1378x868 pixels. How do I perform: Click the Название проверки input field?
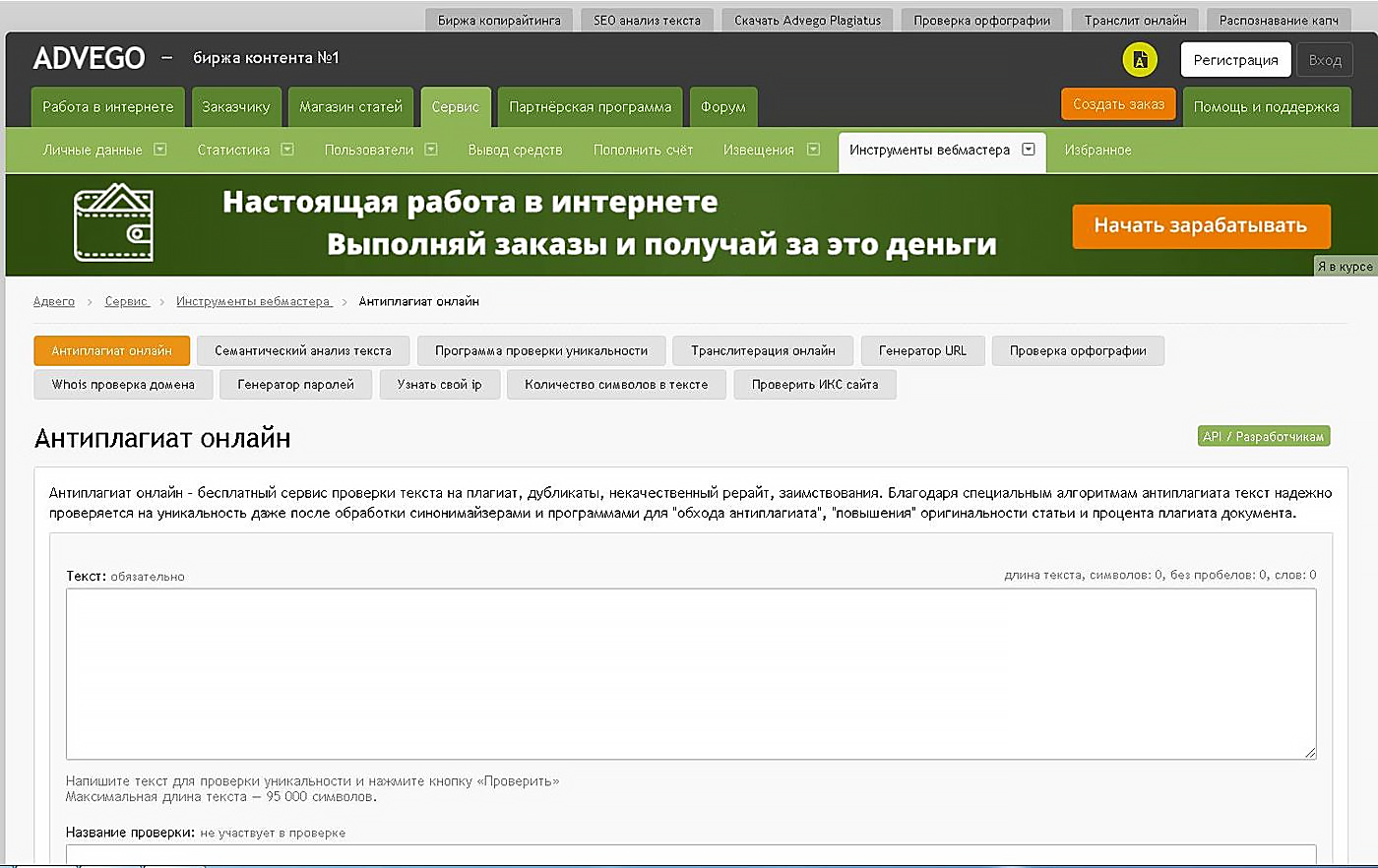(x=691, y=853)
